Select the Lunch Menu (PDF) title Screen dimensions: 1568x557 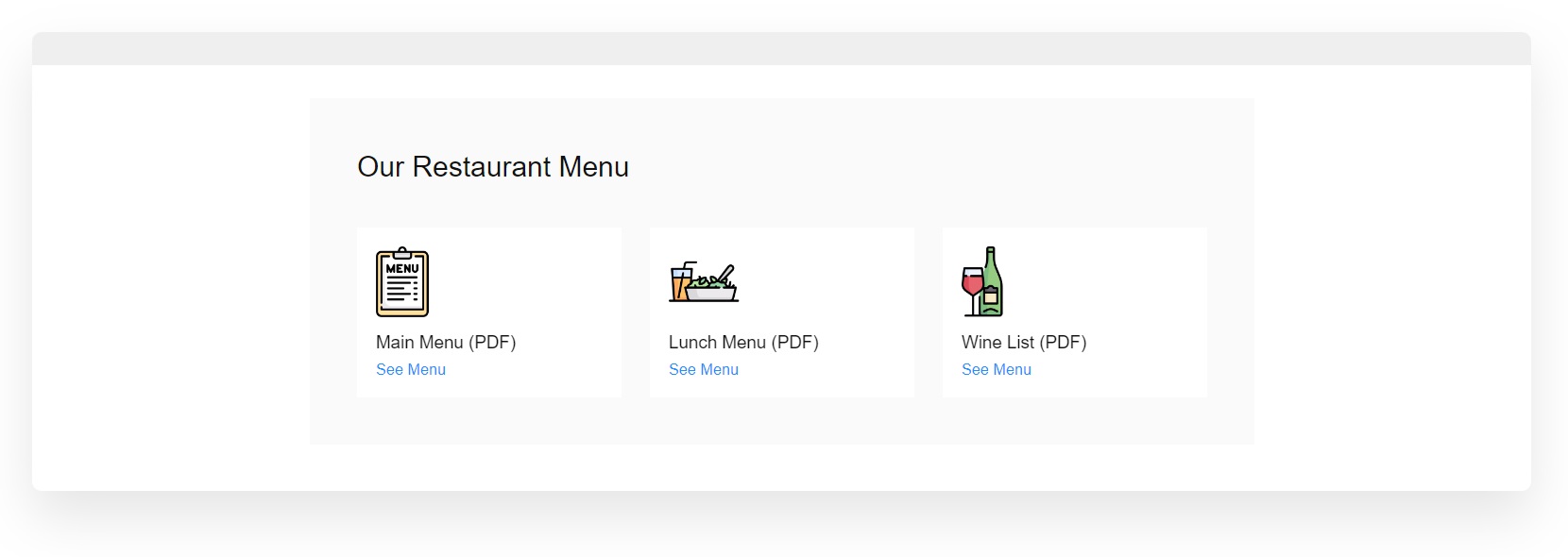click(x=743, y=342)
